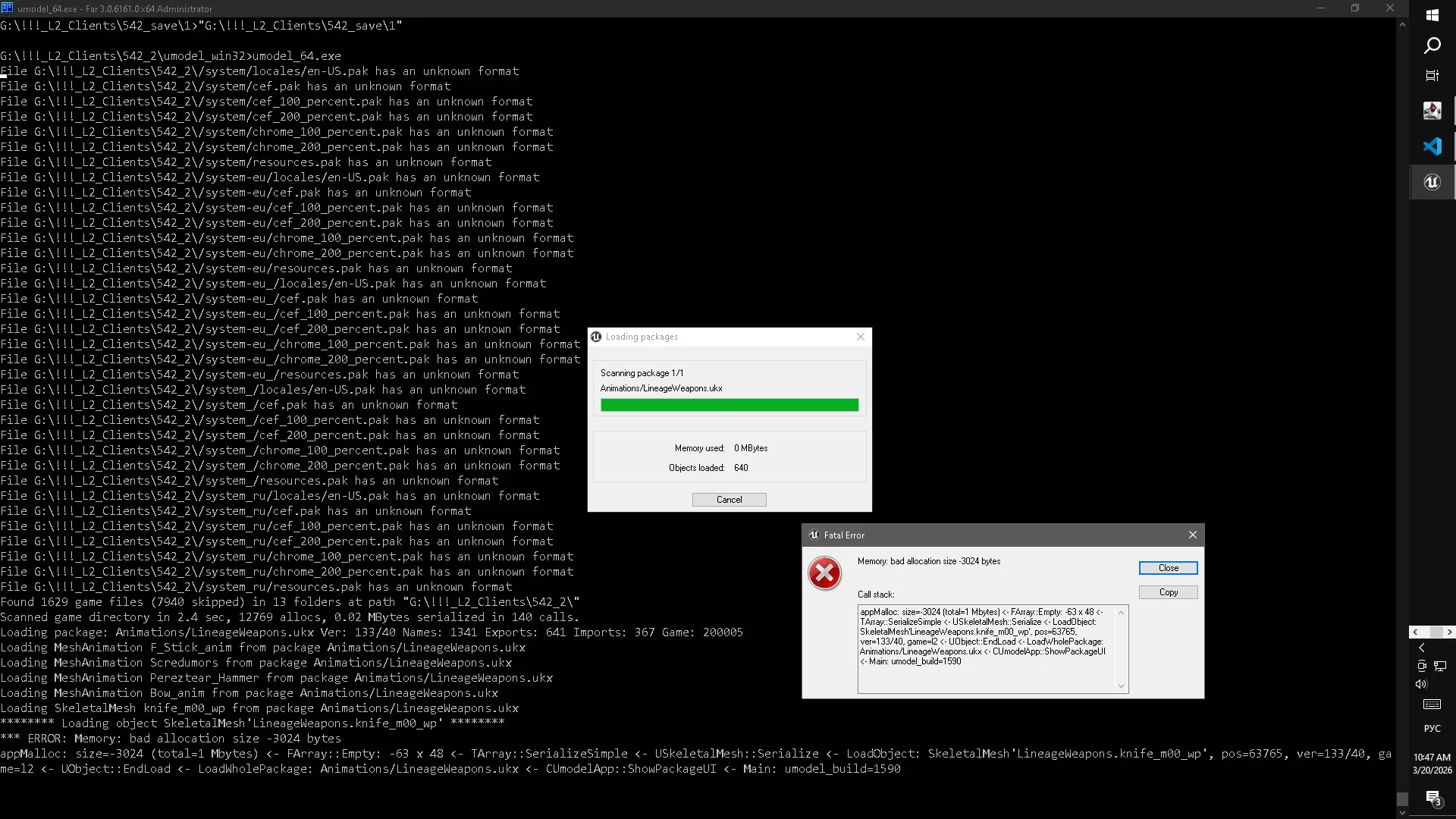Open Windows search magnifier icon
Screen dimensions: 1456x819
tap(1432, 45)
